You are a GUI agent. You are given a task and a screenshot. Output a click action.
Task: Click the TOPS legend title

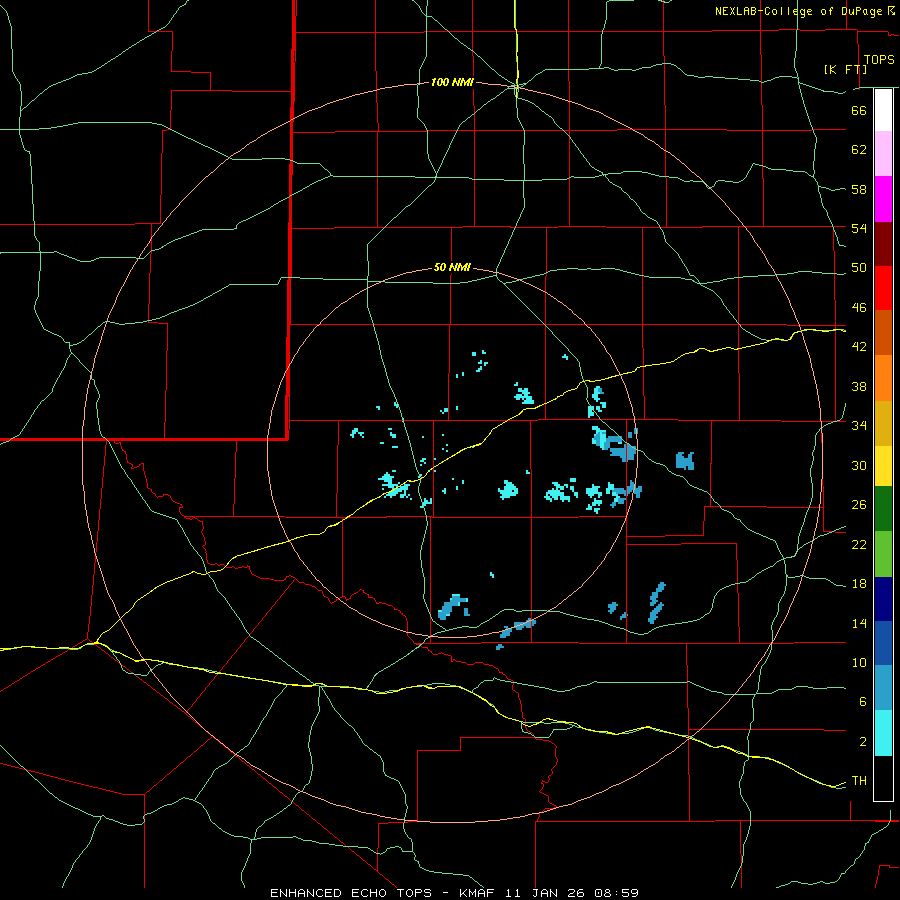coord(878,60)
